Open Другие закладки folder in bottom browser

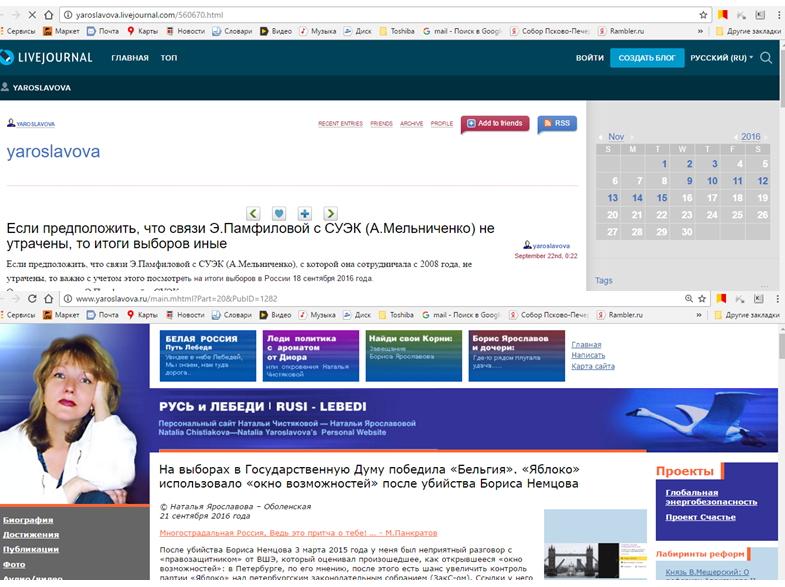click(x=747, y=315)
